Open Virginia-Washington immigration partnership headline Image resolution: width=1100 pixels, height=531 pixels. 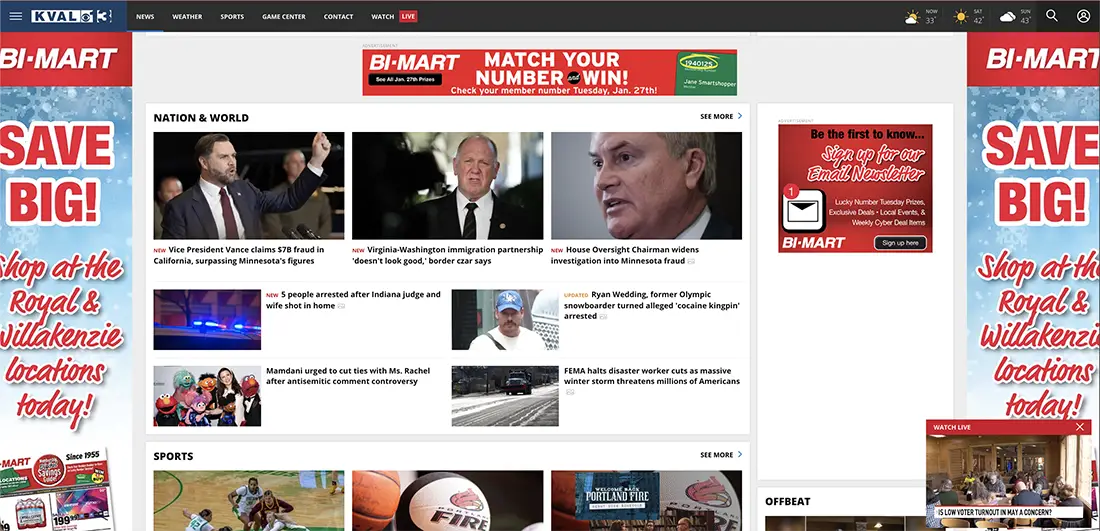coord(448,255)
